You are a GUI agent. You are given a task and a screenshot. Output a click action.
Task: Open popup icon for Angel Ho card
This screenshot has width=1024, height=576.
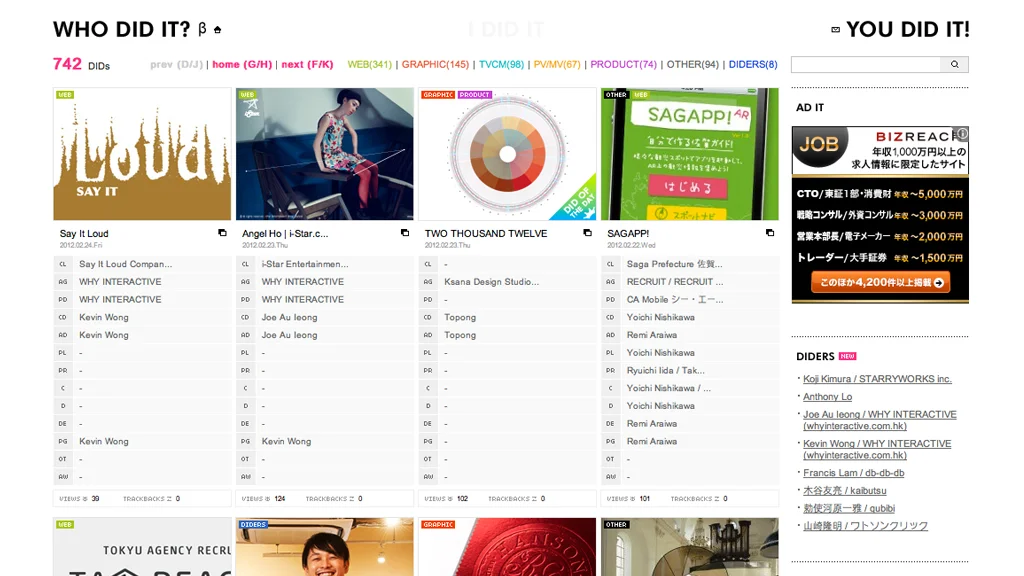click(x=405, y=233)
